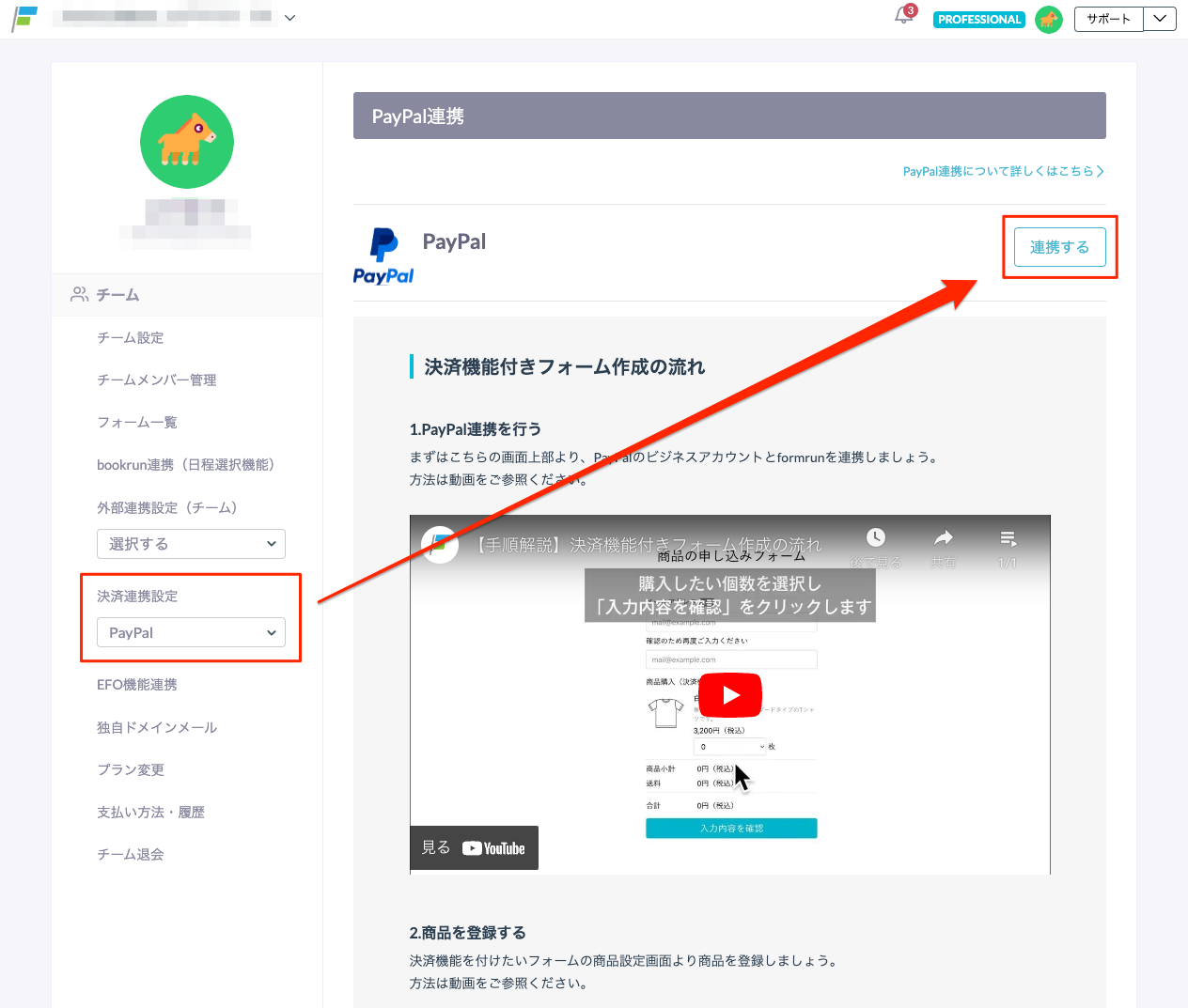Click the formrun logo icon

(x=25, y=18)
